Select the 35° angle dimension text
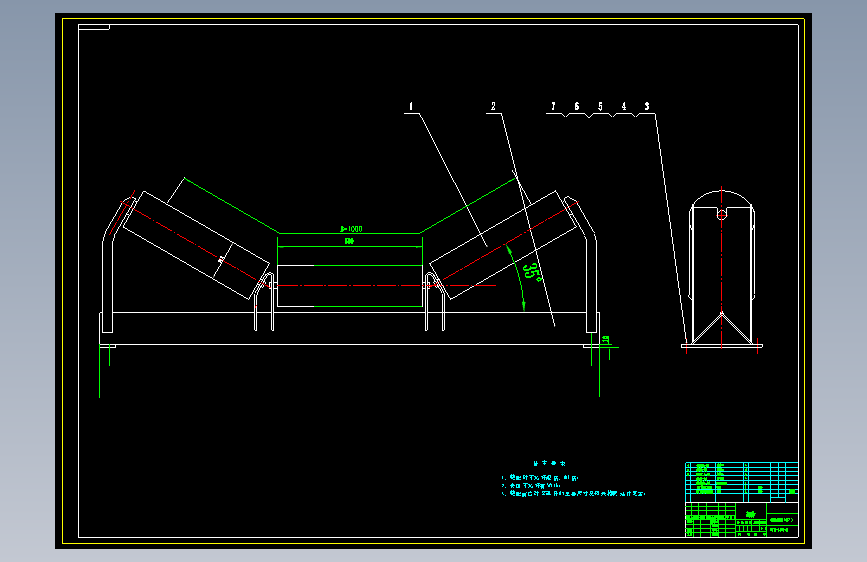The height and width of the screenshot is (562, 867). [x=531, y=271]
